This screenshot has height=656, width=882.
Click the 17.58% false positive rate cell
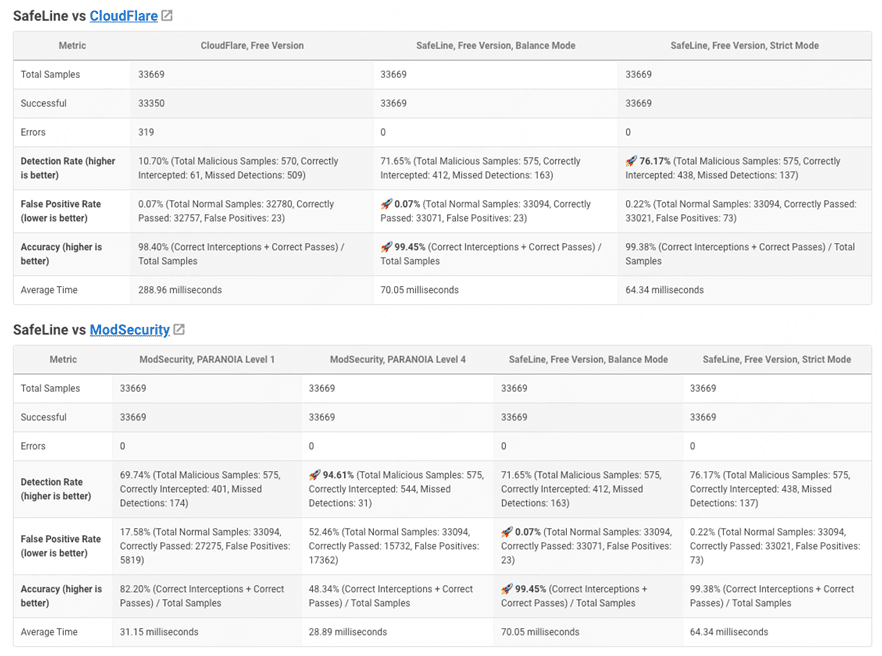click(206, 546)
